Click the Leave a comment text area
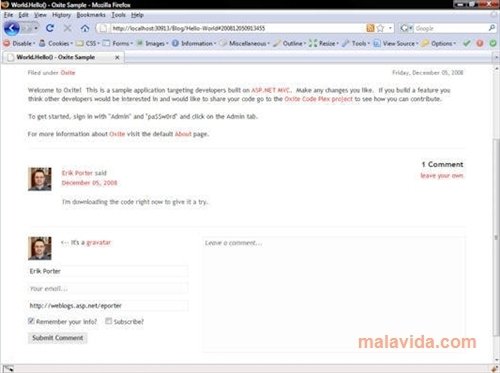 click(333, 294)
